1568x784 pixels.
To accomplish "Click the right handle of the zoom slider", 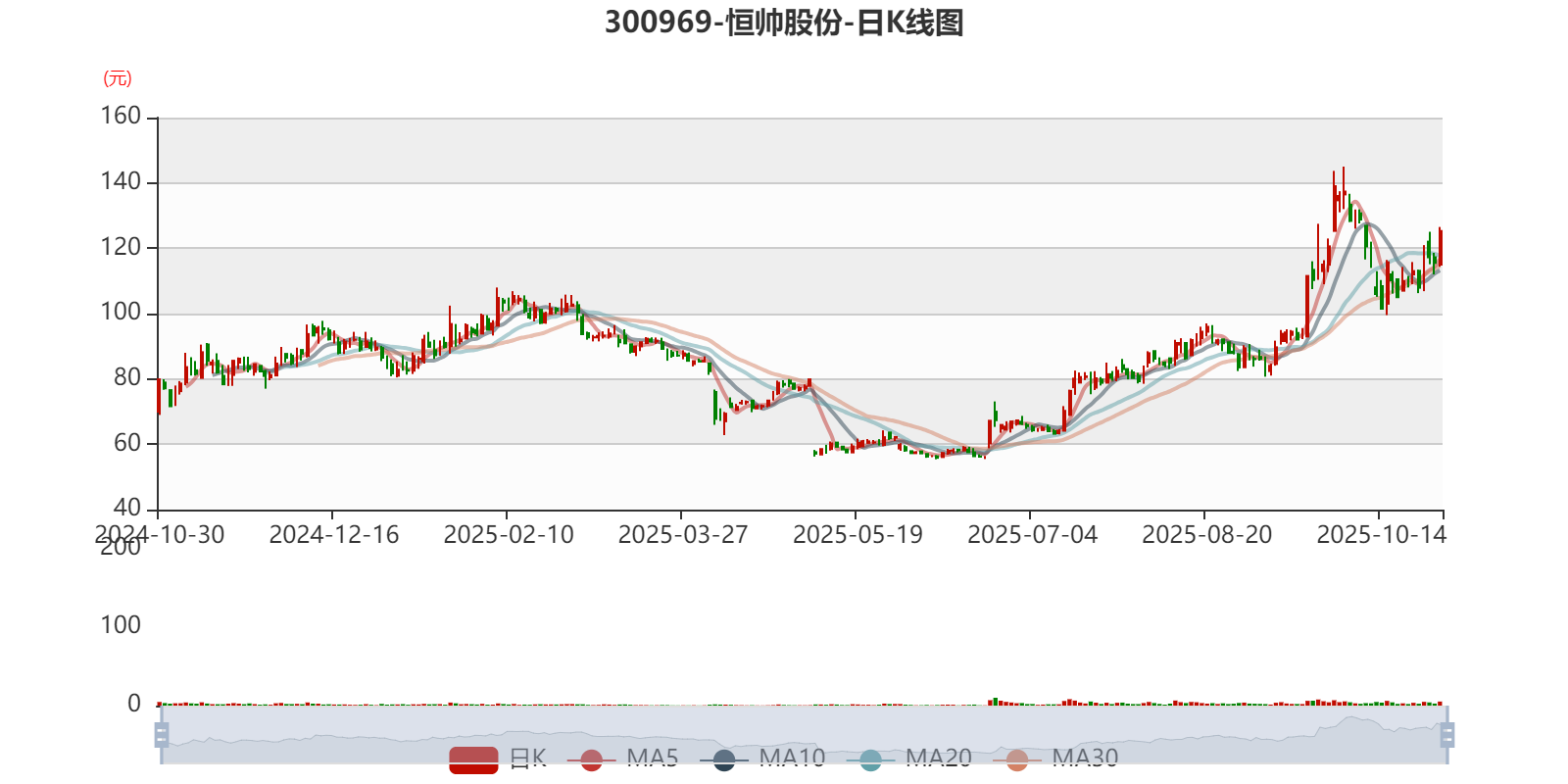I will (x=1446, y=735).
